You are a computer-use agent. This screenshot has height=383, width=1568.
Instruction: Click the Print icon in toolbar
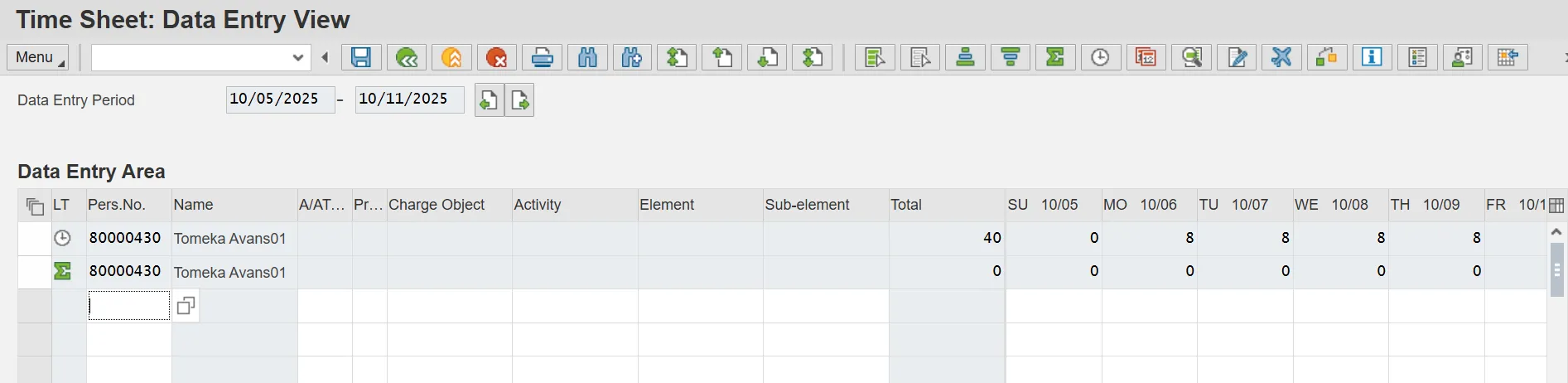[x=543, y=57]
